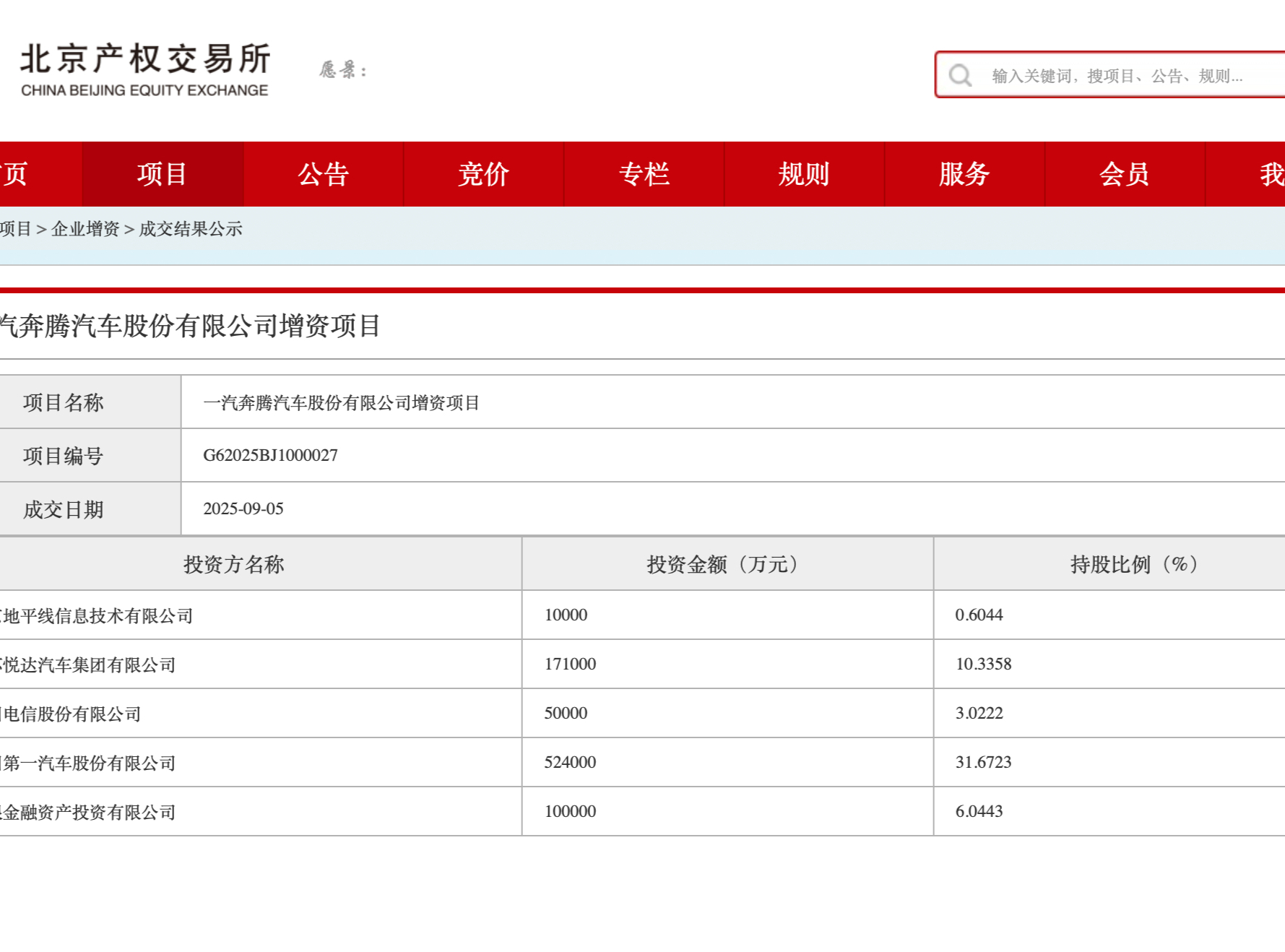Open the 规则 navigation tab
1285x952 pixels.
pos(804,174)
